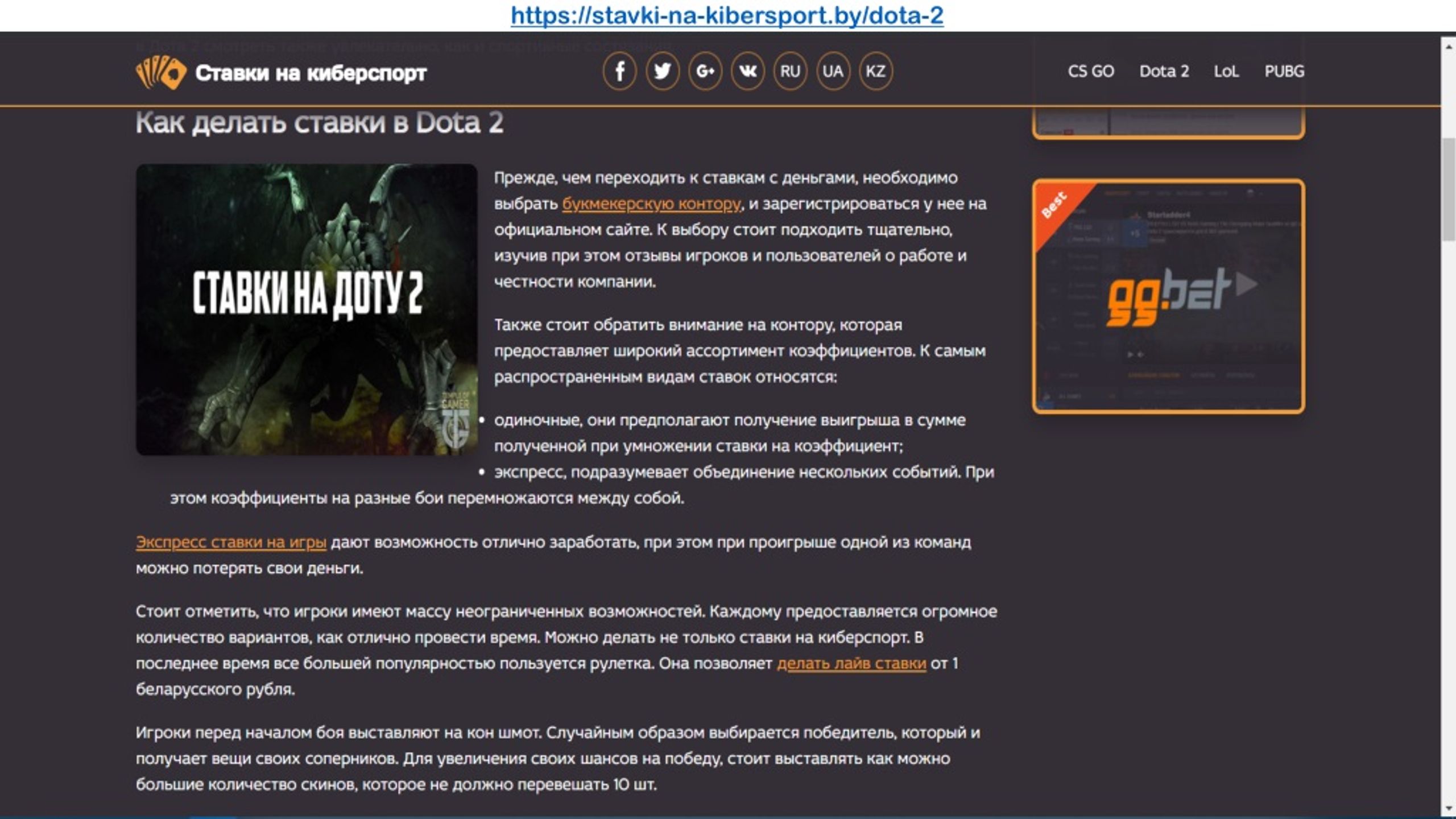Click the bullet text starting with одиночные

729,433
